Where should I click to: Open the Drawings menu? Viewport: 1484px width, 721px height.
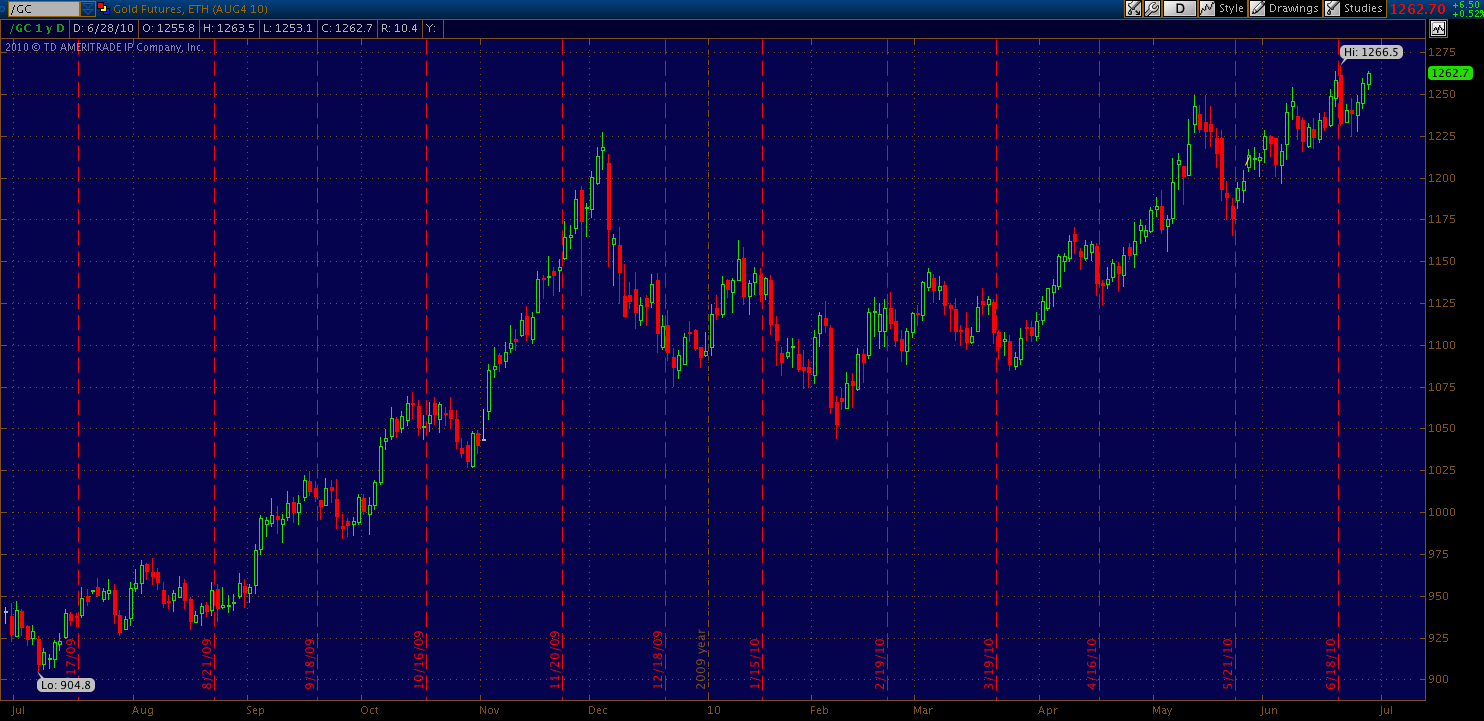tap(1294, 8)
